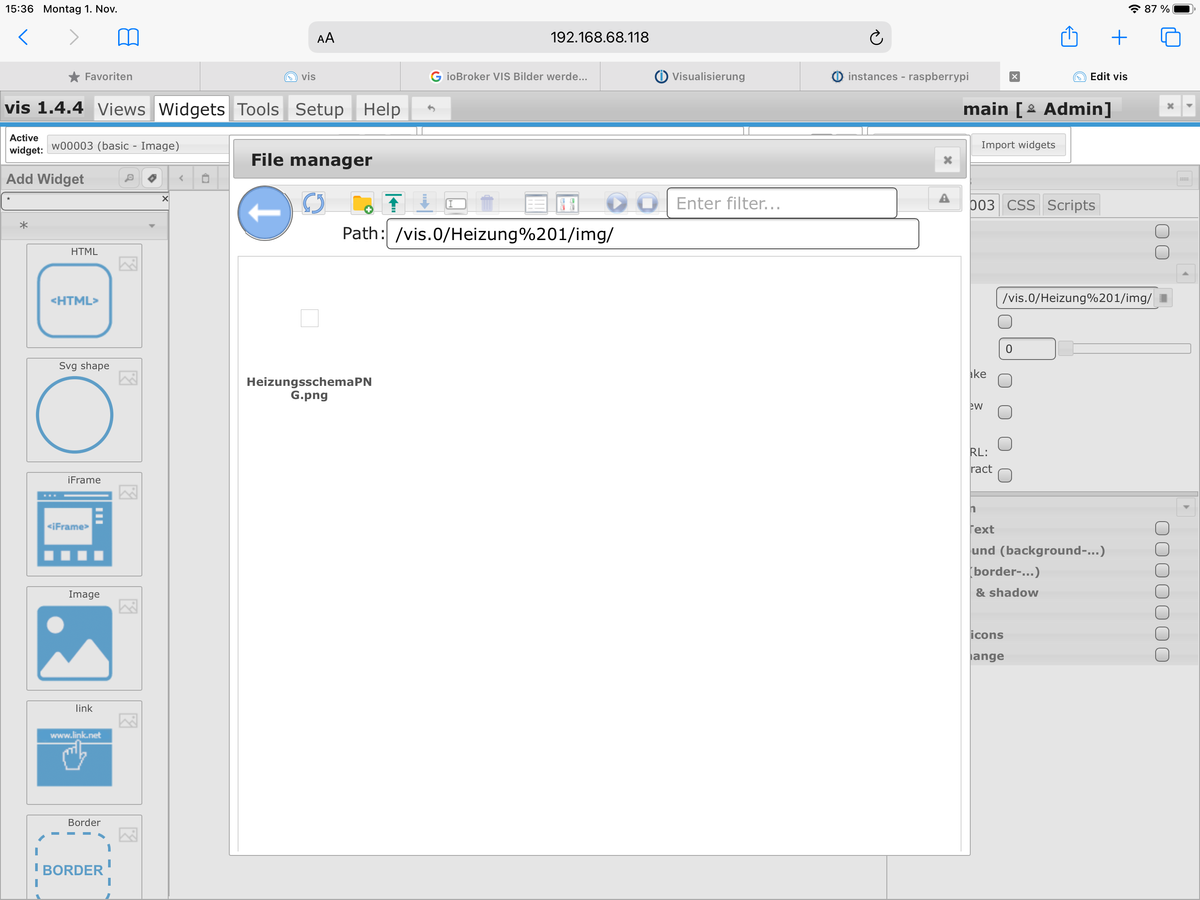Screen dimensions: 1200x900
Task: Open the Active widget dropdown w00003
Action: point(140,146)
